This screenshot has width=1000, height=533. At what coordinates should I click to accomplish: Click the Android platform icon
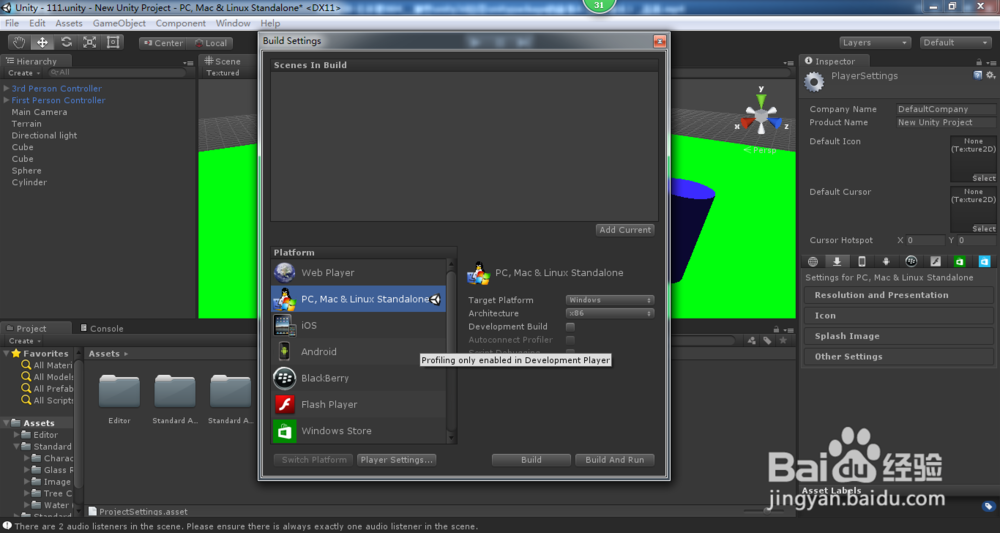click(284, 351)
